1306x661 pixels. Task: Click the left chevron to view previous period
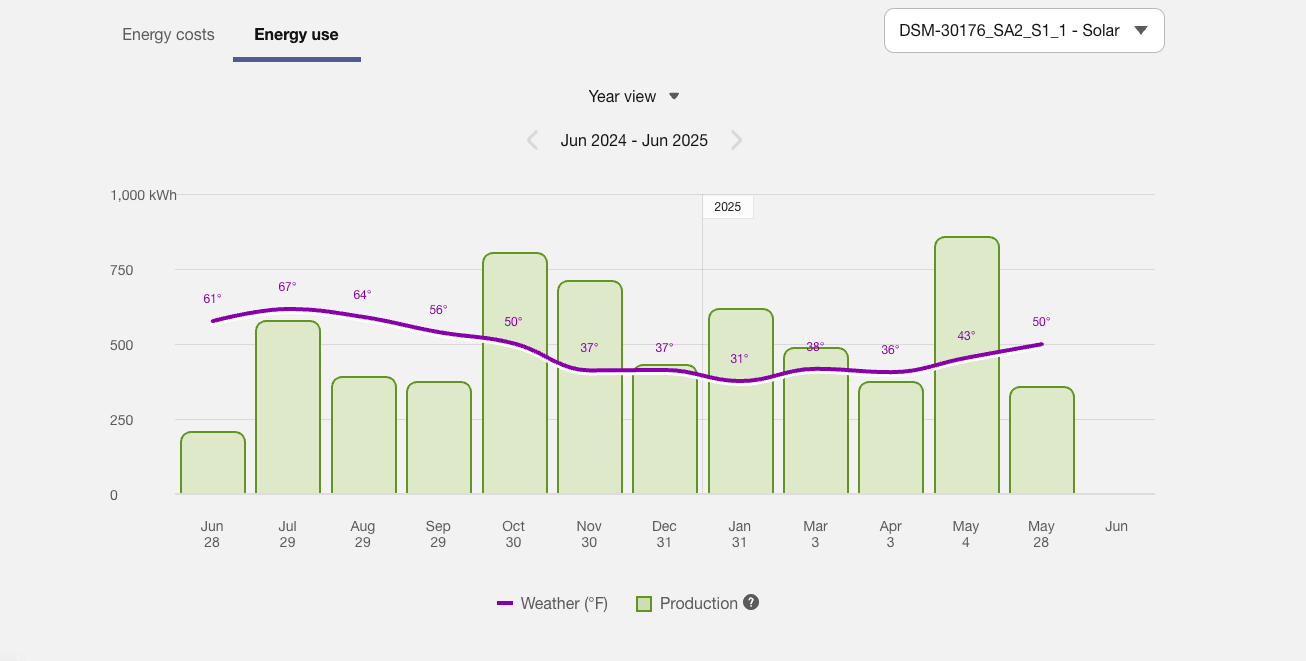(533, 140)
